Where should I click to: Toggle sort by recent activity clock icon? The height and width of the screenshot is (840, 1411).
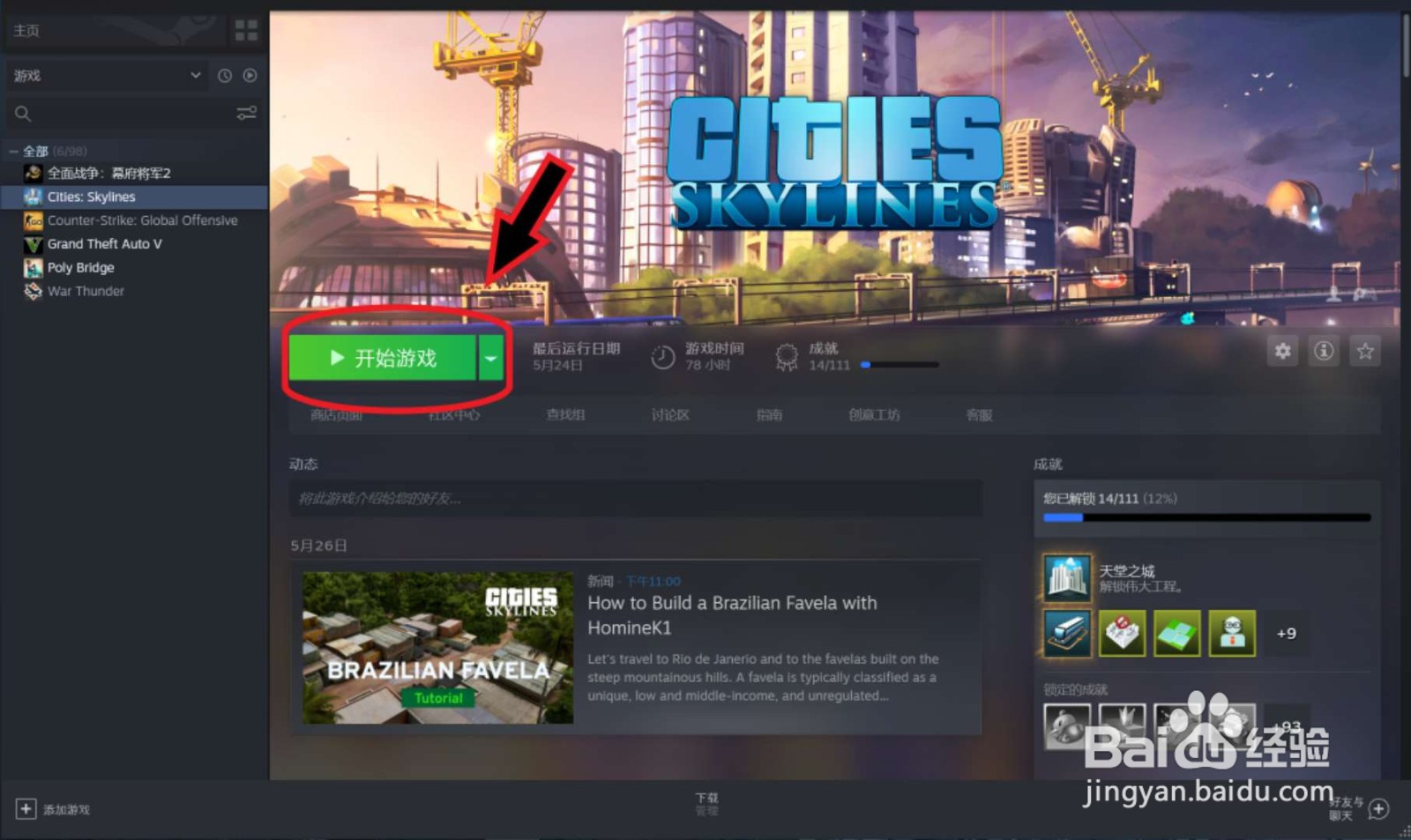pos(225,76)
